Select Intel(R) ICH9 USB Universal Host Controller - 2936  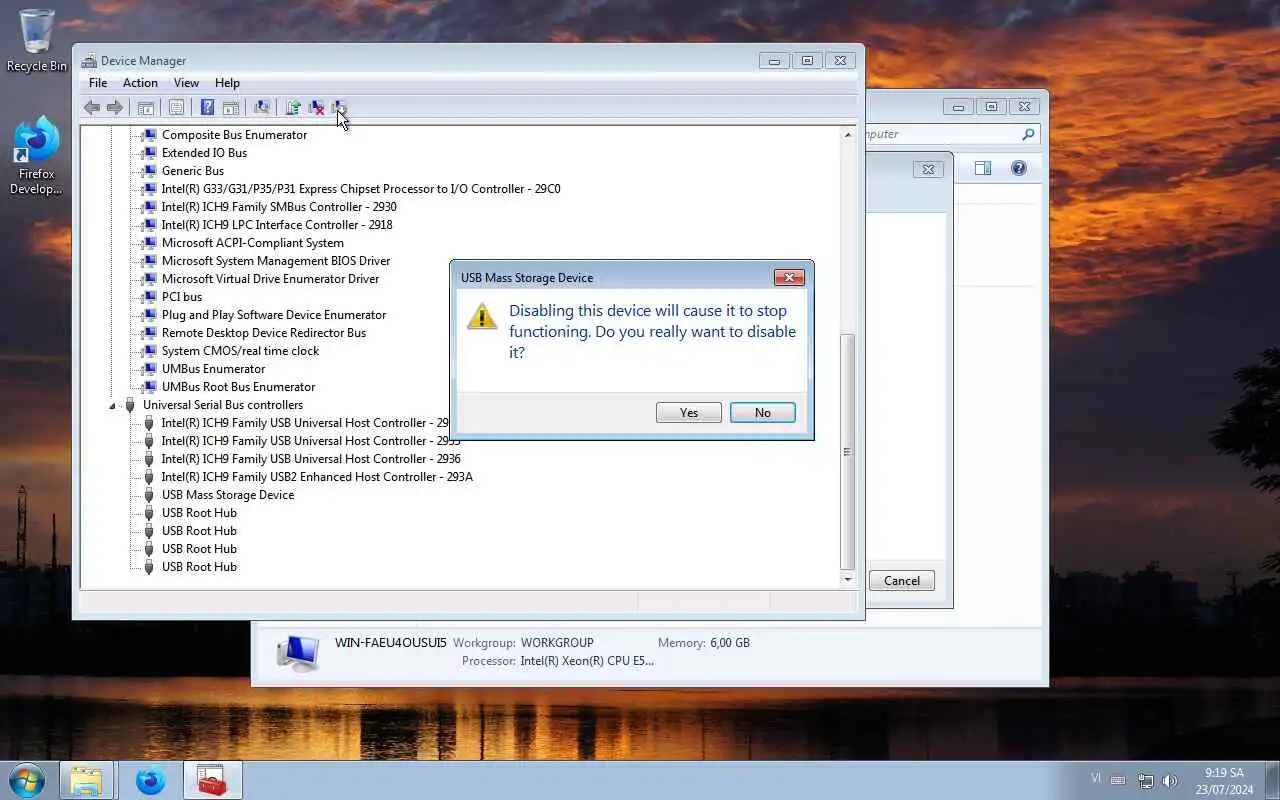coord(311,459)
